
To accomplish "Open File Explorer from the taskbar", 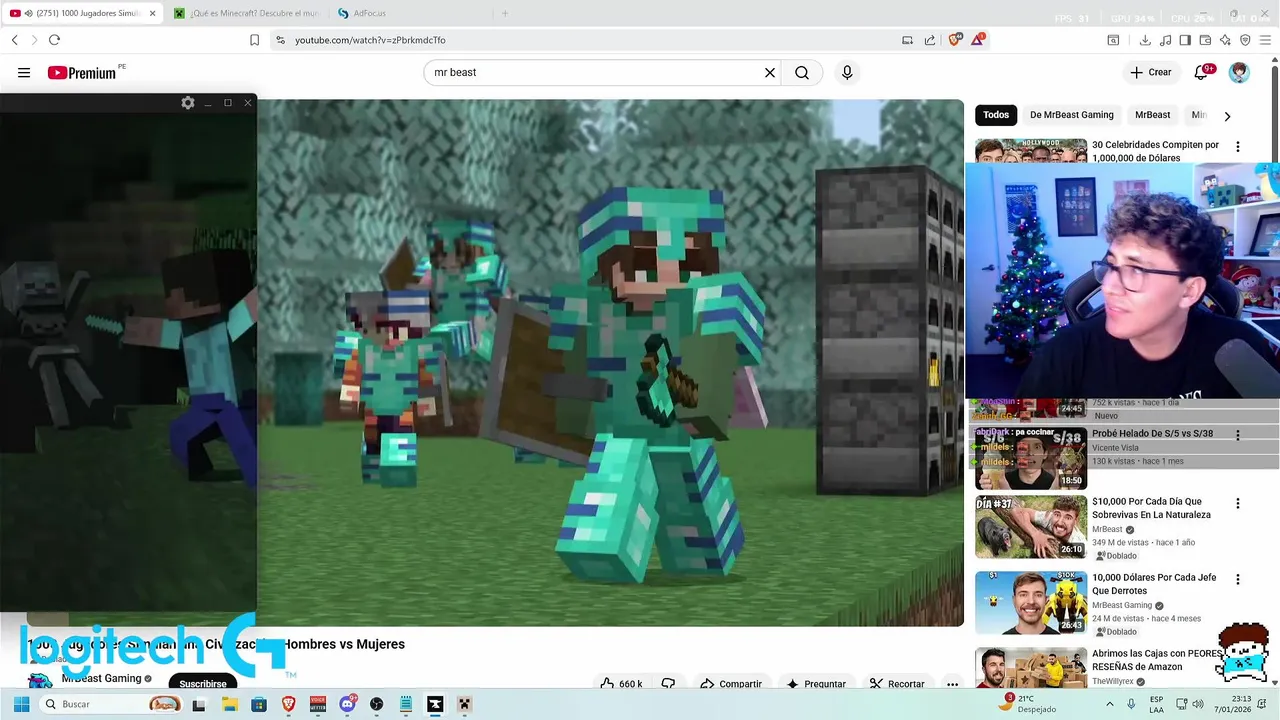I will tap(229, 704).
